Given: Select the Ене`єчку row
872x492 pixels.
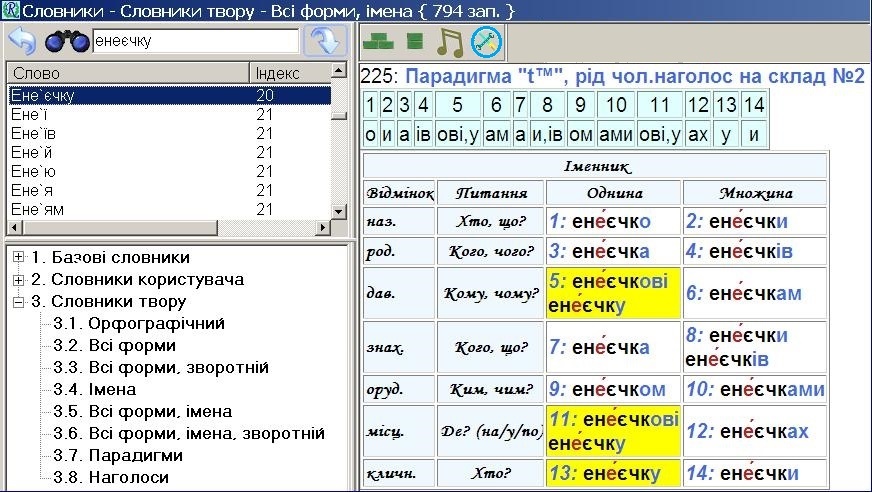Looking at the screenshot, I should click(x=170, y=95).
